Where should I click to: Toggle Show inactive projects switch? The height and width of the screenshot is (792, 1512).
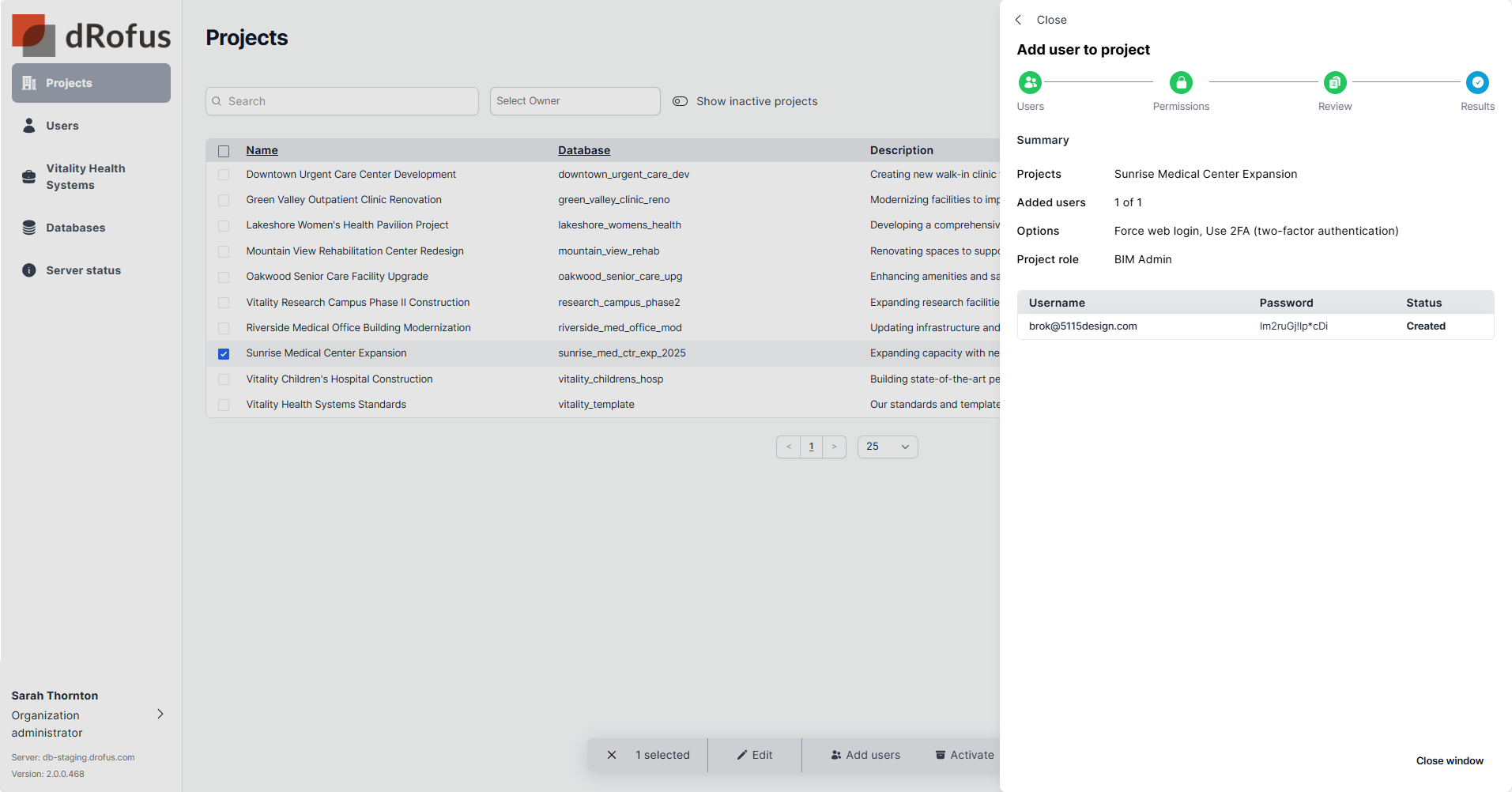tap(680, 101)
